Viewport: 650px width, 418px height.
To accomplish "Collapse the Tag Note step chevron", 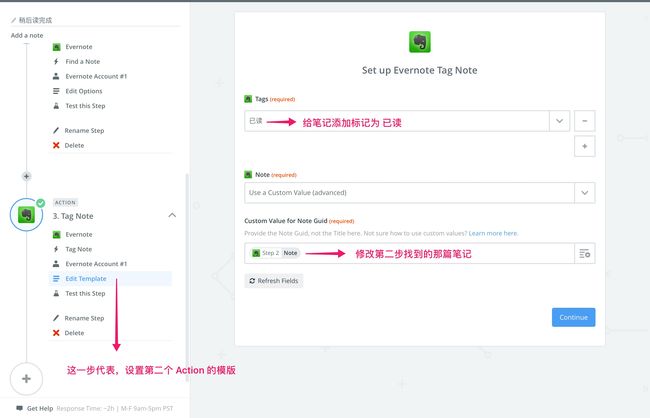I will coord(172,215).
